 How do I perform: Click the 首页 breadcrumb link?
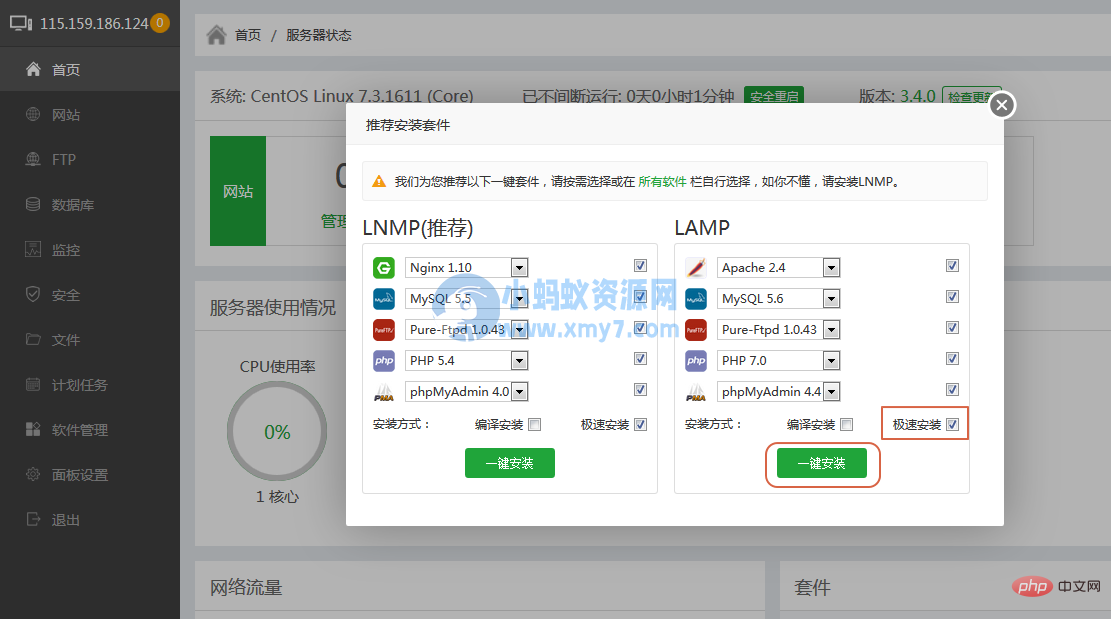click(x=248, y=35)
